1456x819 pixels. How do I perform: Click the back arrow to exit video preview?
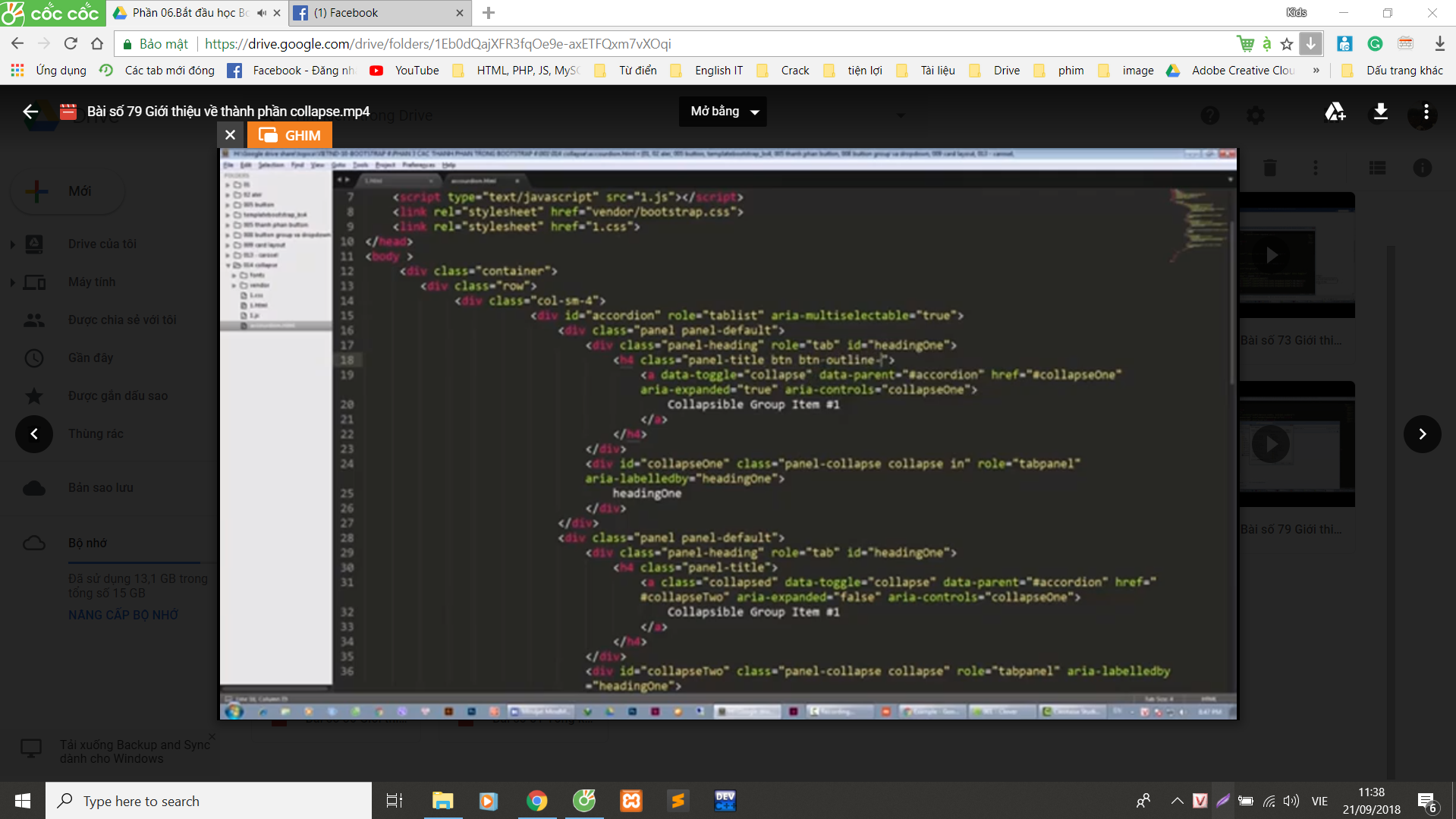click(30, 112)
